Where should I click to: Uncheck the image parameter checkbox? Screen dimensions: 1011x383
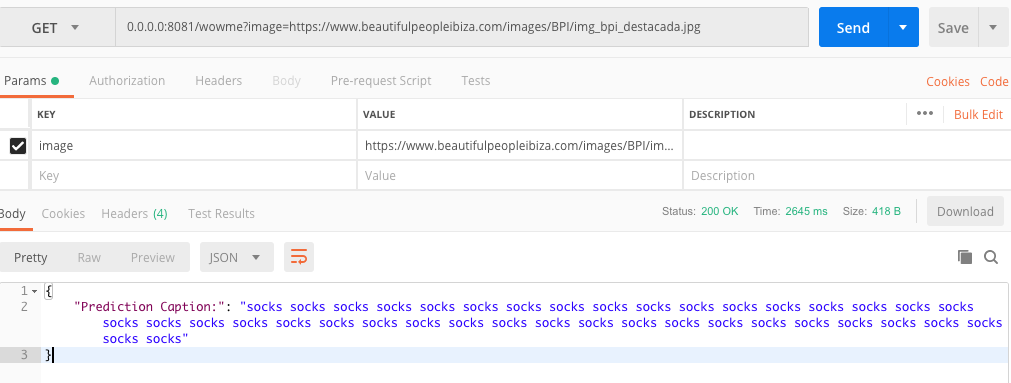17,146
